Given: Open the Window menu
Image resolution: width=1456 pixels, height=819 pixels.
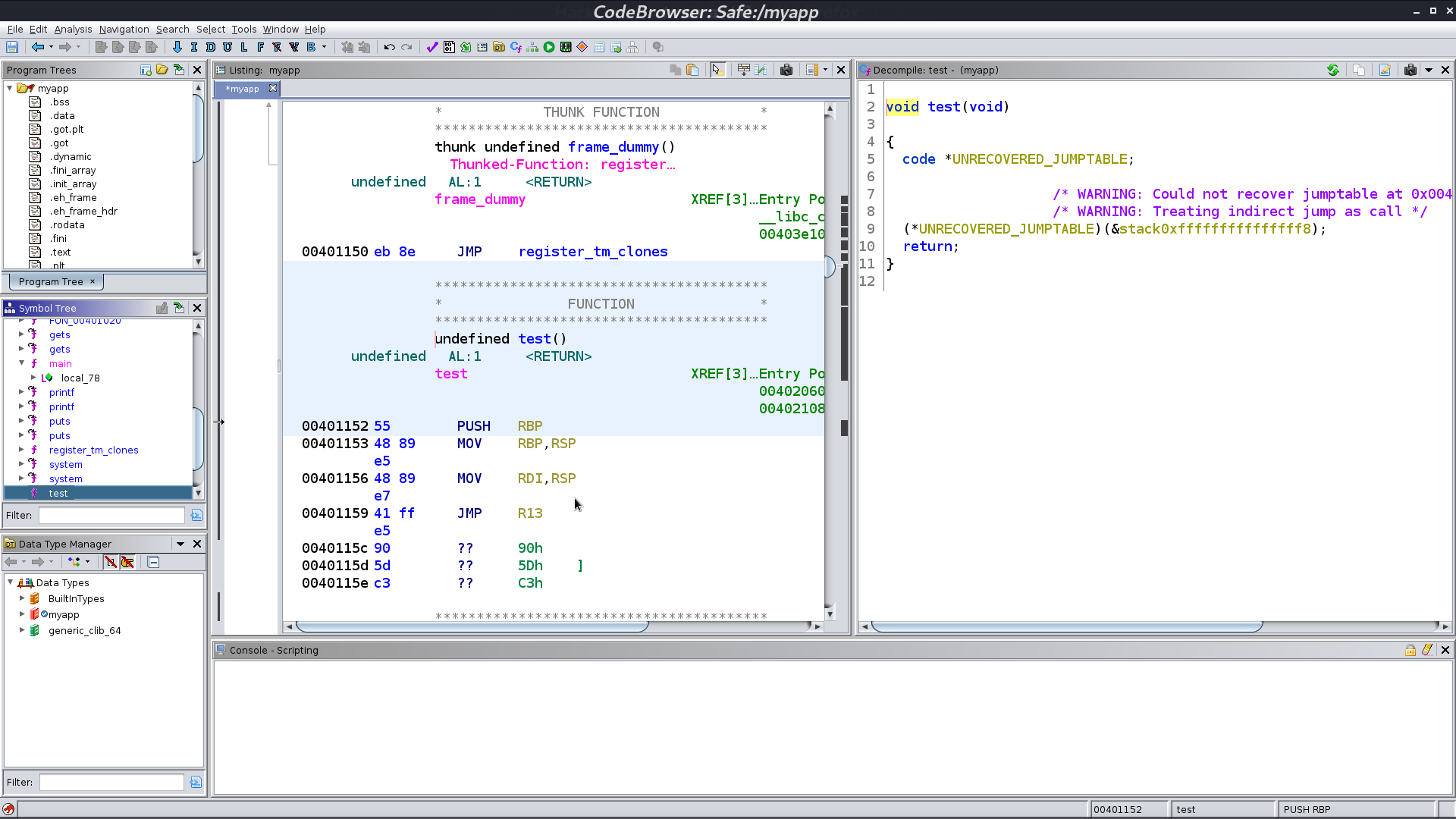Looking at the screenshot, I should (281, 29).
